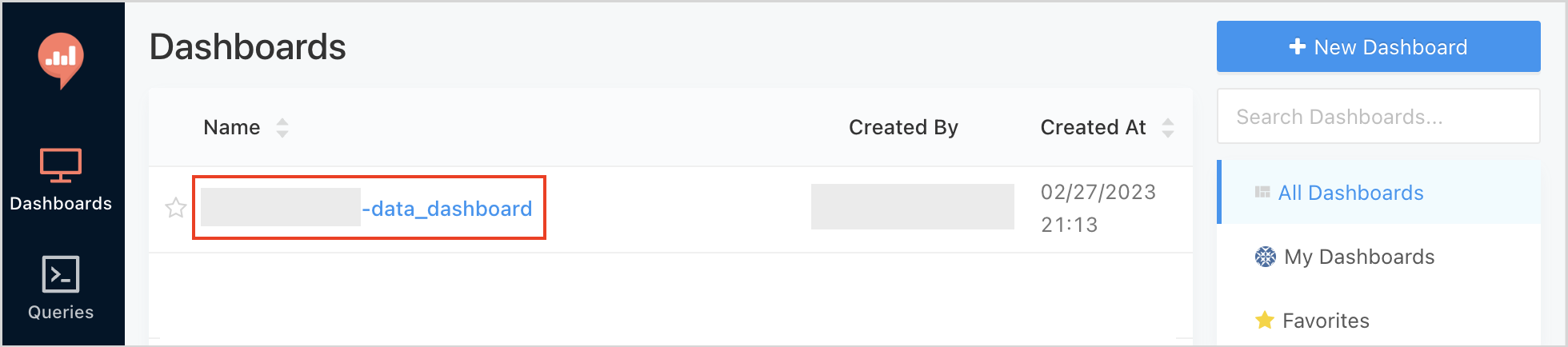The width and height of the screenshot is (1568, 347).
Task: Click the avatar icon beside My Dashboards
Action: click(1265, 257)
